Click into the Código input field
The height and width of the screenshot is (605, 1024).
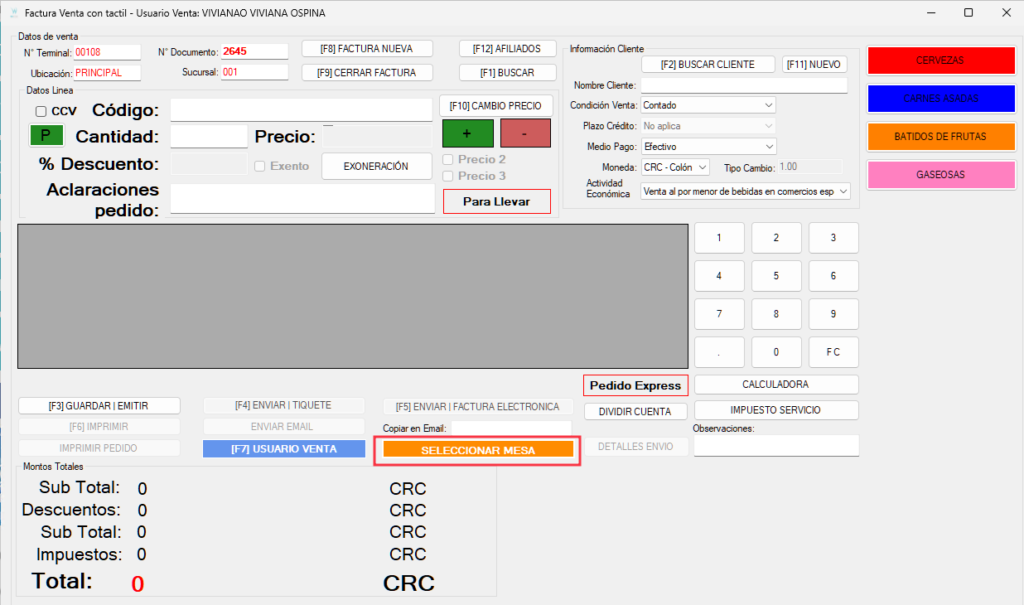tap(301, 109)
